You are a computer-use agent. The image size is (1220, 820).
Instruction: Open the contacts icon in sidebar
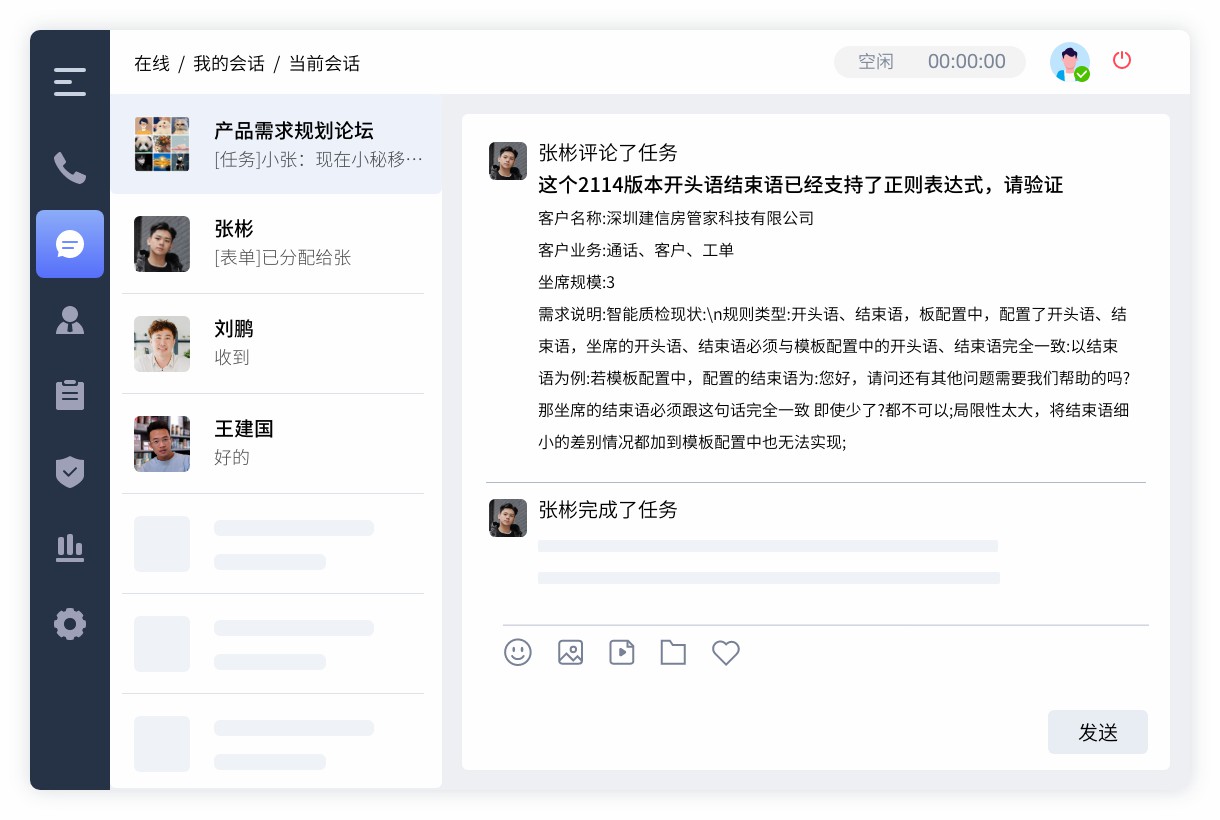pos(70,320)
